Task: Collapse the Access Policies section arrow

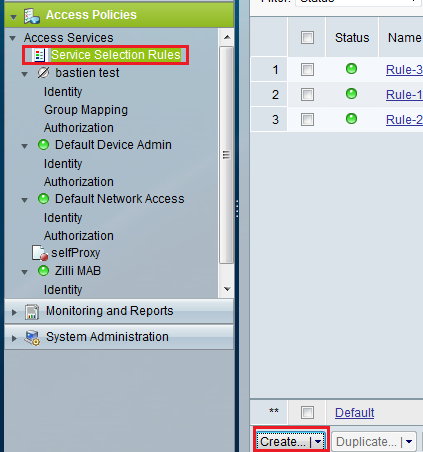Action: tap(13, 17)
